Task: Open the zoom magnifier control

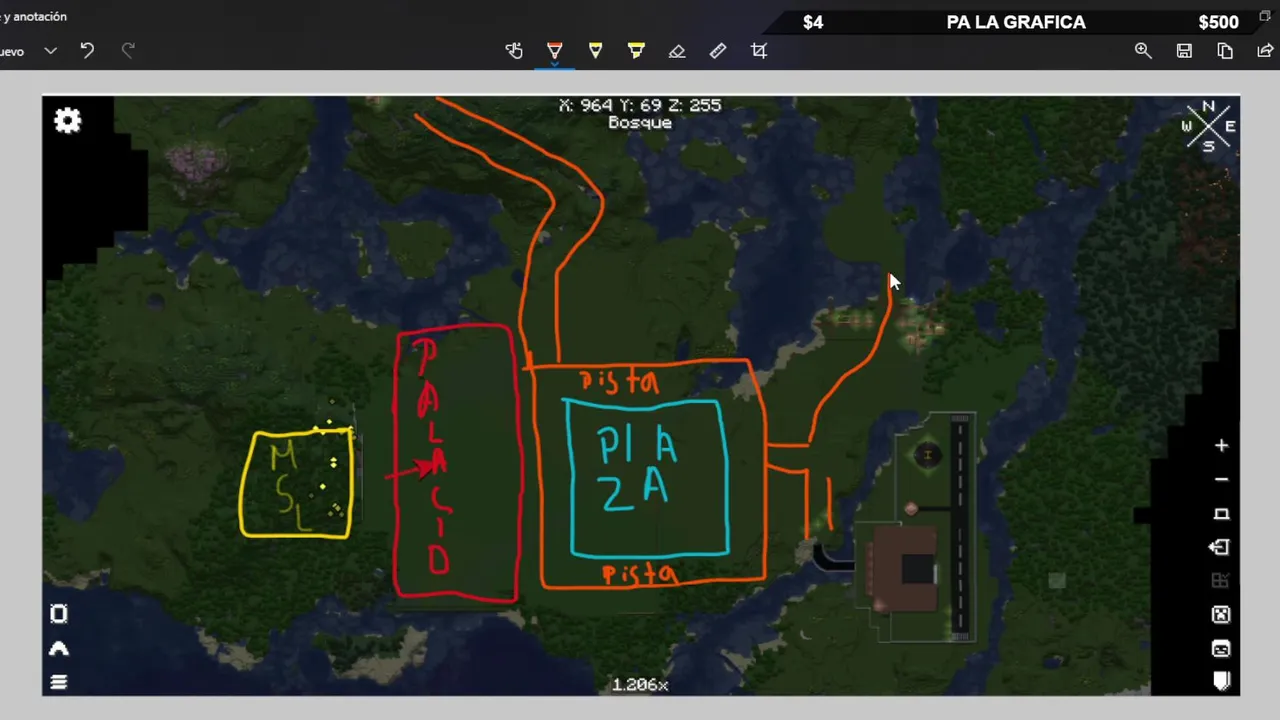Action: click(x=1143, y=51)
